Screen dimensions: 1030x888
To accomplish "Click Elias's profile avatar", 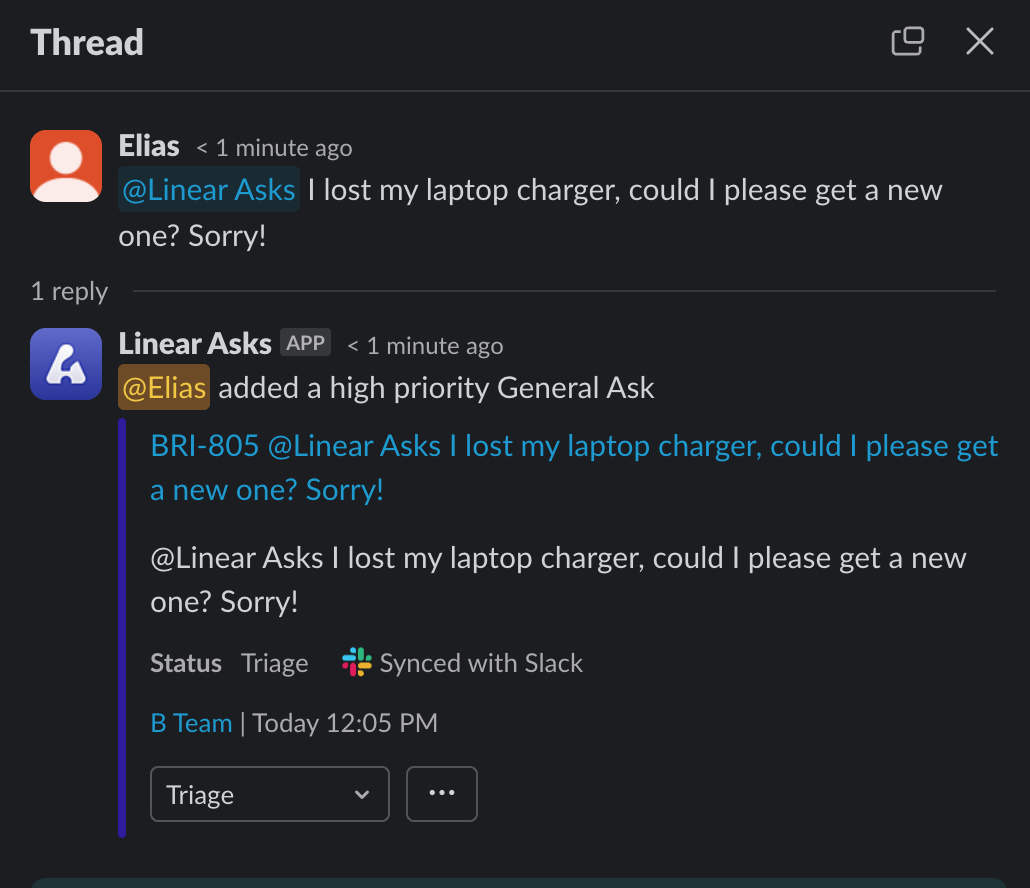I will tap(65, 165).
